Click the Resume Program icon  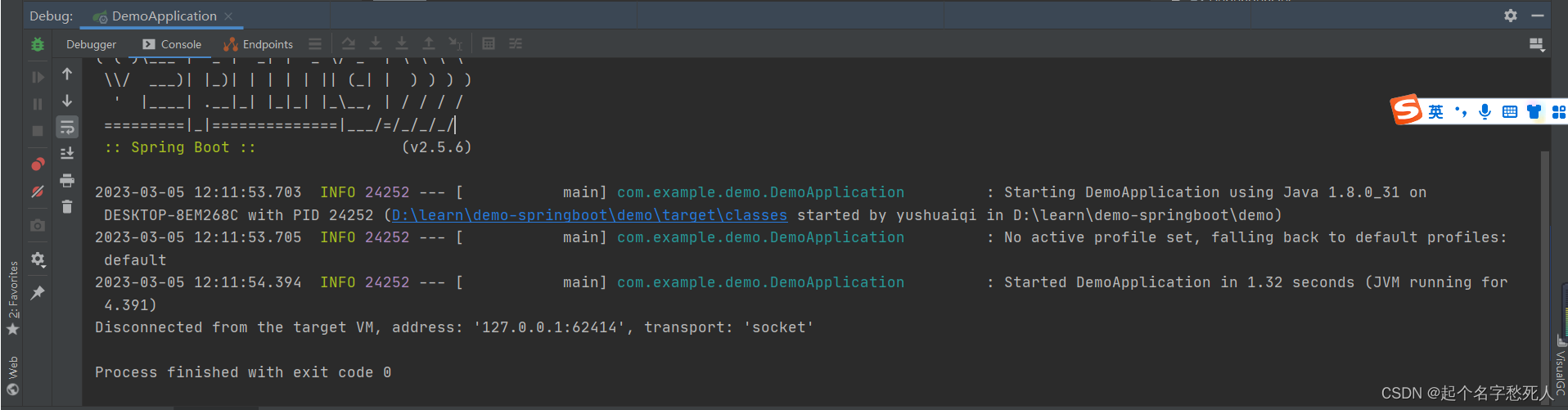coord(38,77)
